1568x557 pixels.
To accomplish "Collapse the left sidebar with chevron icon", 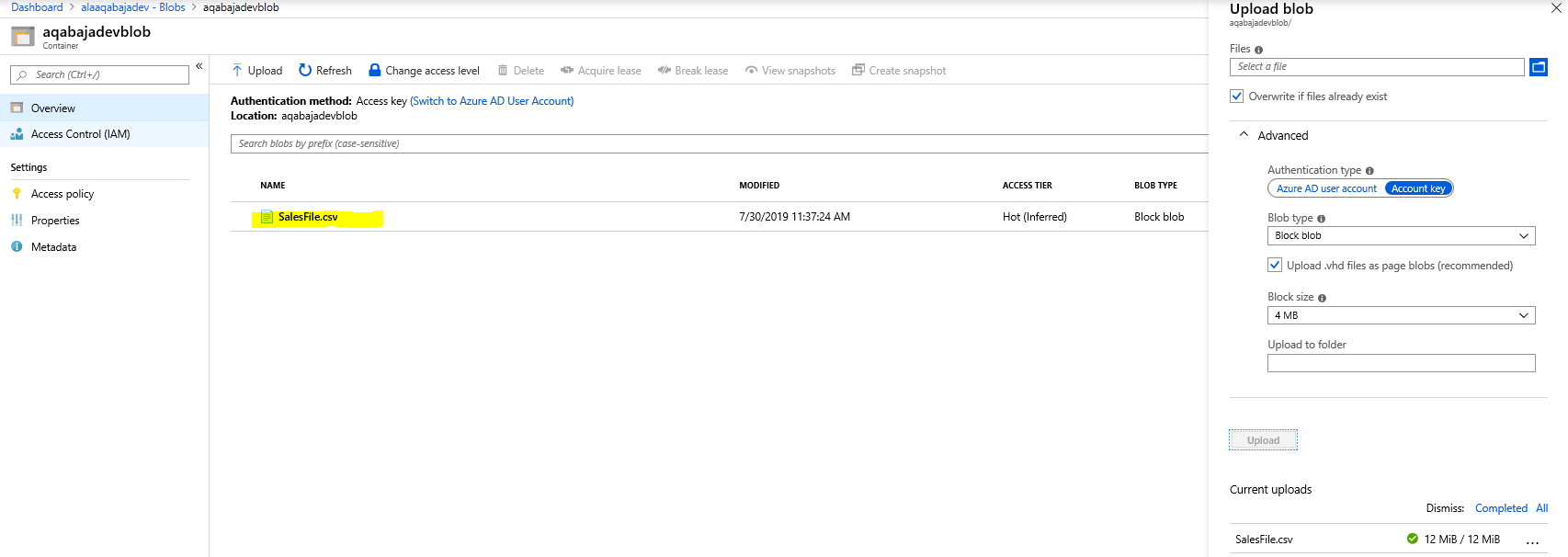I will [199, 66].
